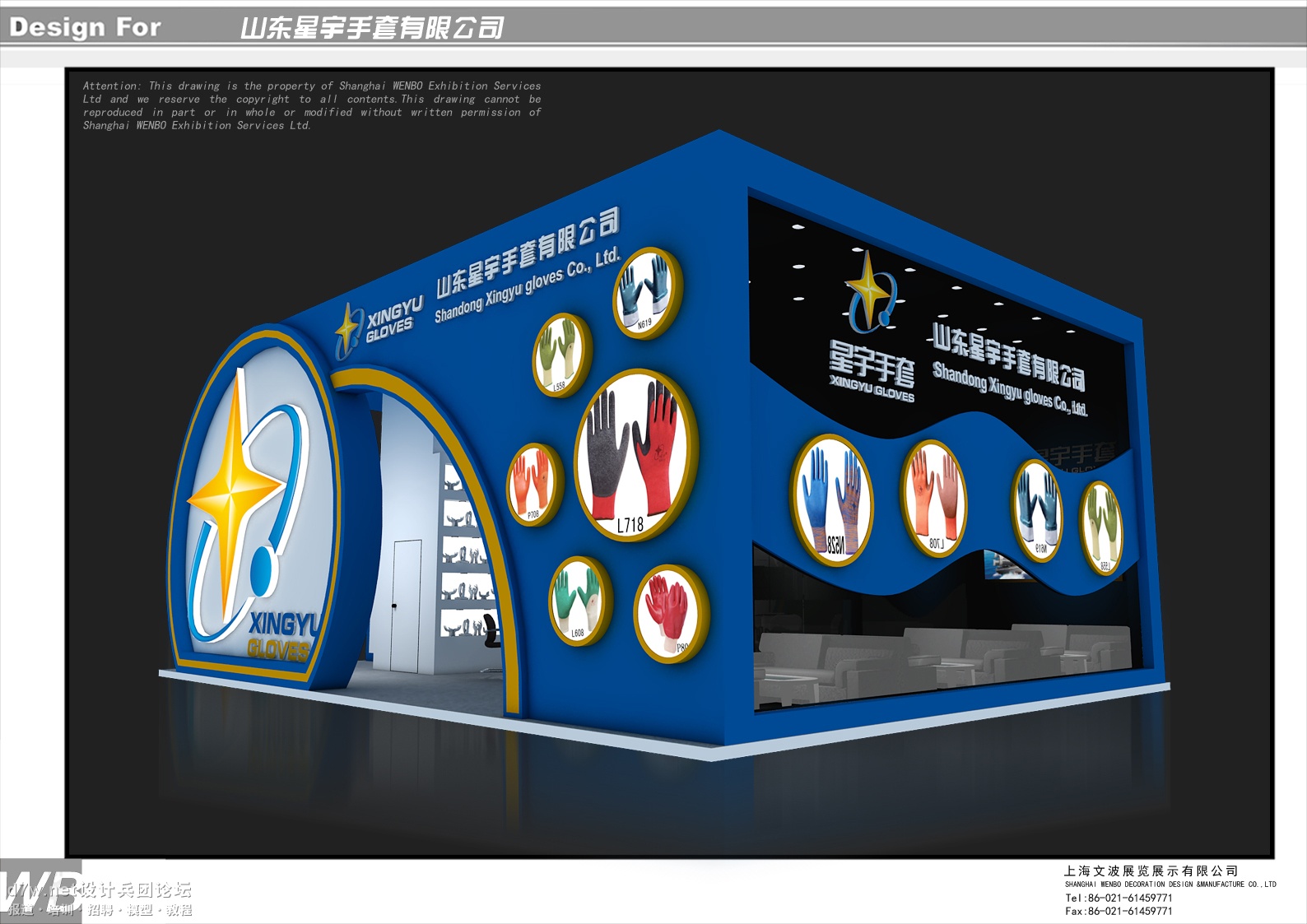Click the orange L708 glove circle on wave panel
Viewport: 1307px width, 924px height.
[x=933, y=499]
